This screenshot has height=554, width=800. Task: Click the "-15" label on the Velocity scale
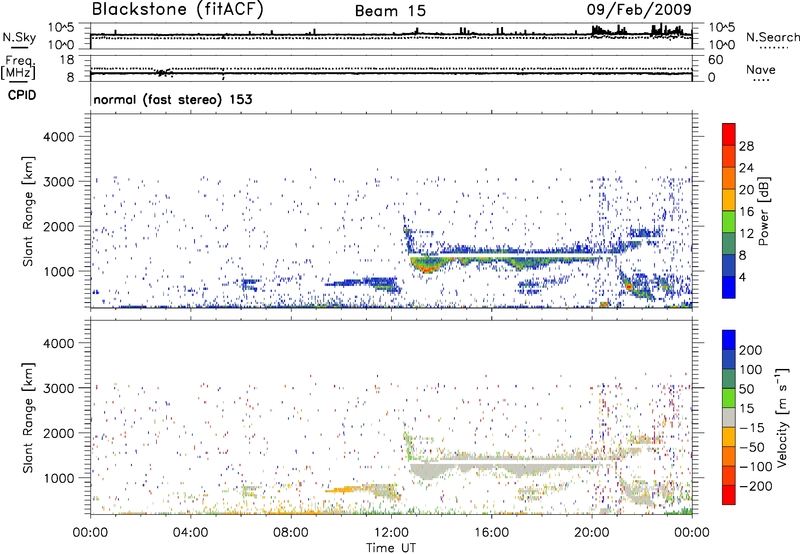[x=752, y=427]
